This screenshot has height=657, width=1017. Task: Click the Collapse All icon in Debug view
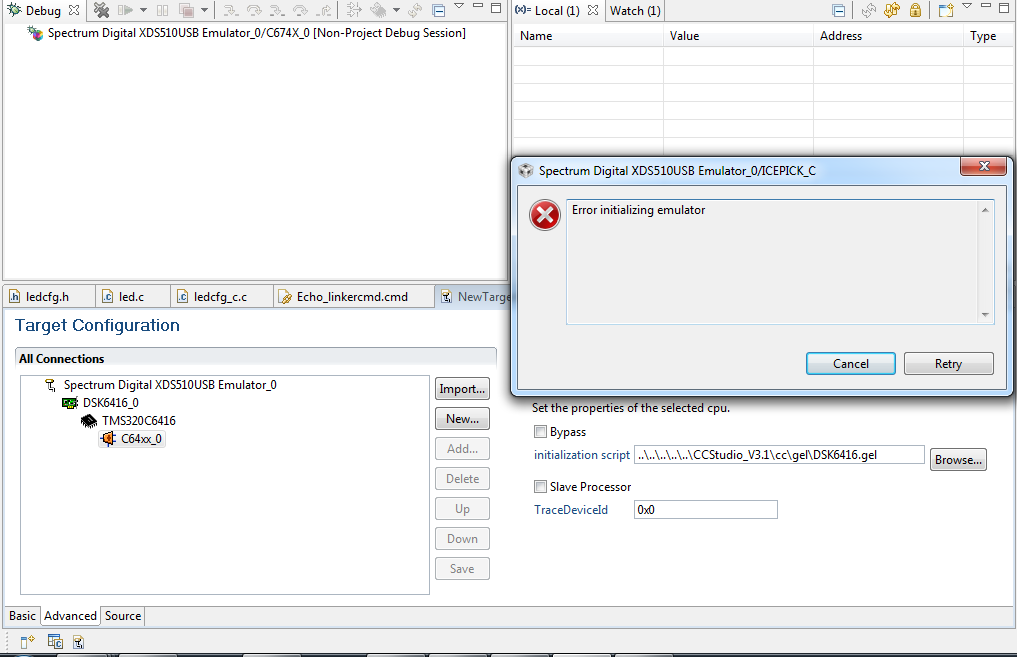(438, 10)
